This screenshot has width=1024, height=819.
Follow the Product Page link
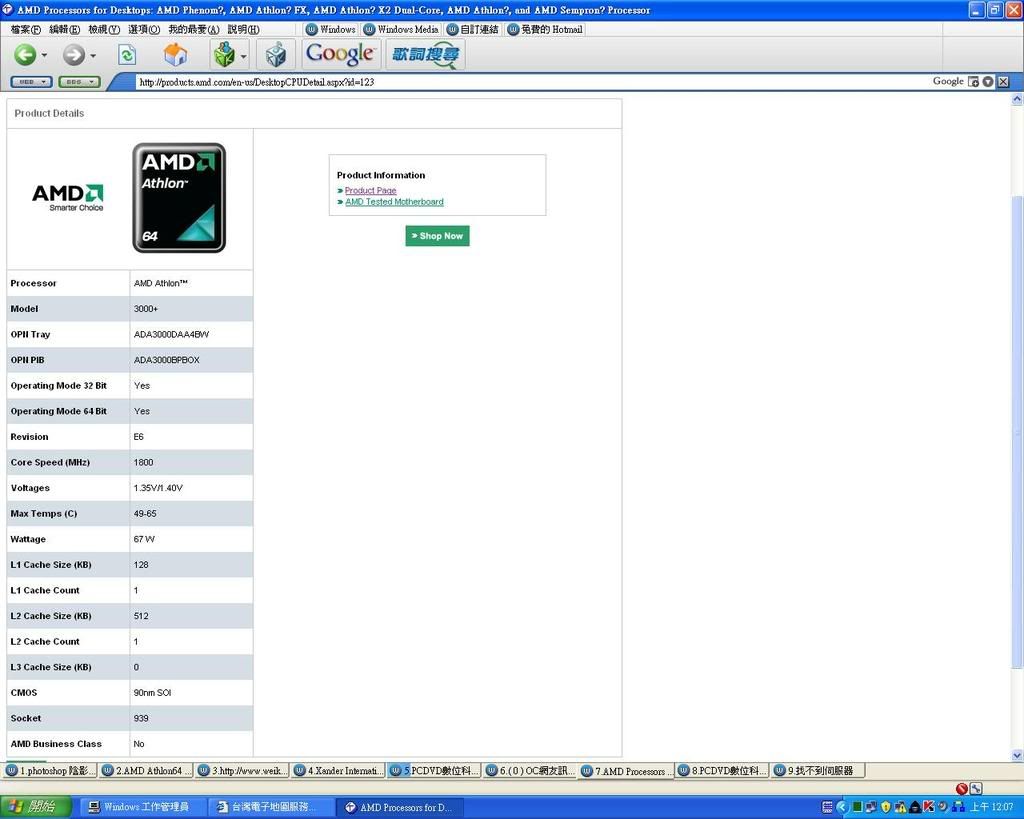tap(370, 190)
